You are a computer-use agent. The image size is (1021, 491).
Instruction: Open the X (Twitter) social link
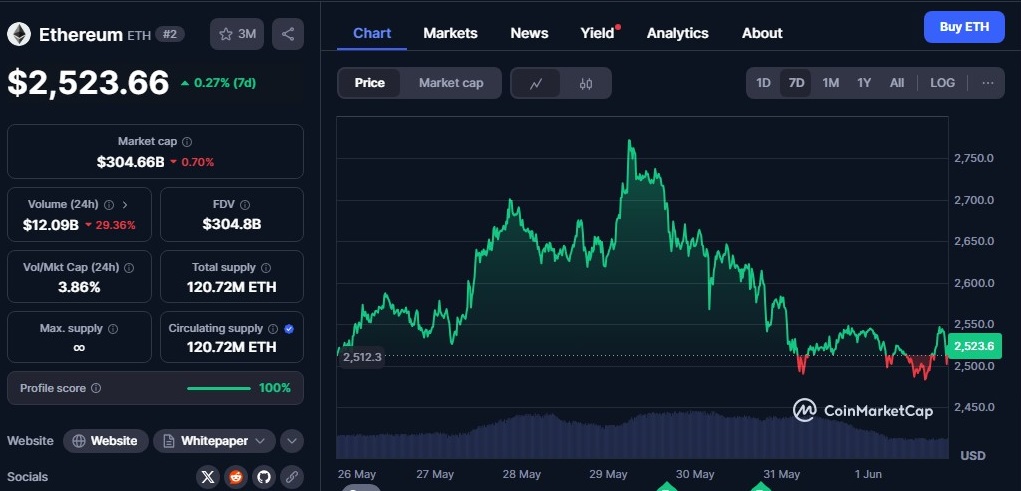[x=208, y=477]
